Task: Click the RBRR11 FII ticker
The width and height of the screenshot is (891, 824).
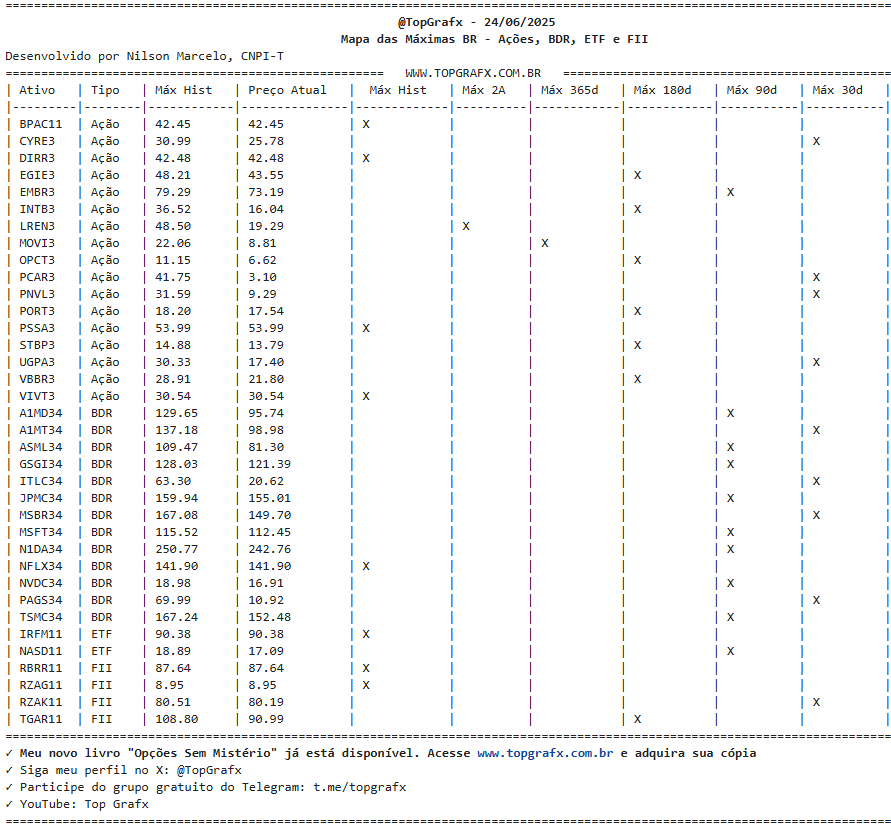Action: [40, 668]
